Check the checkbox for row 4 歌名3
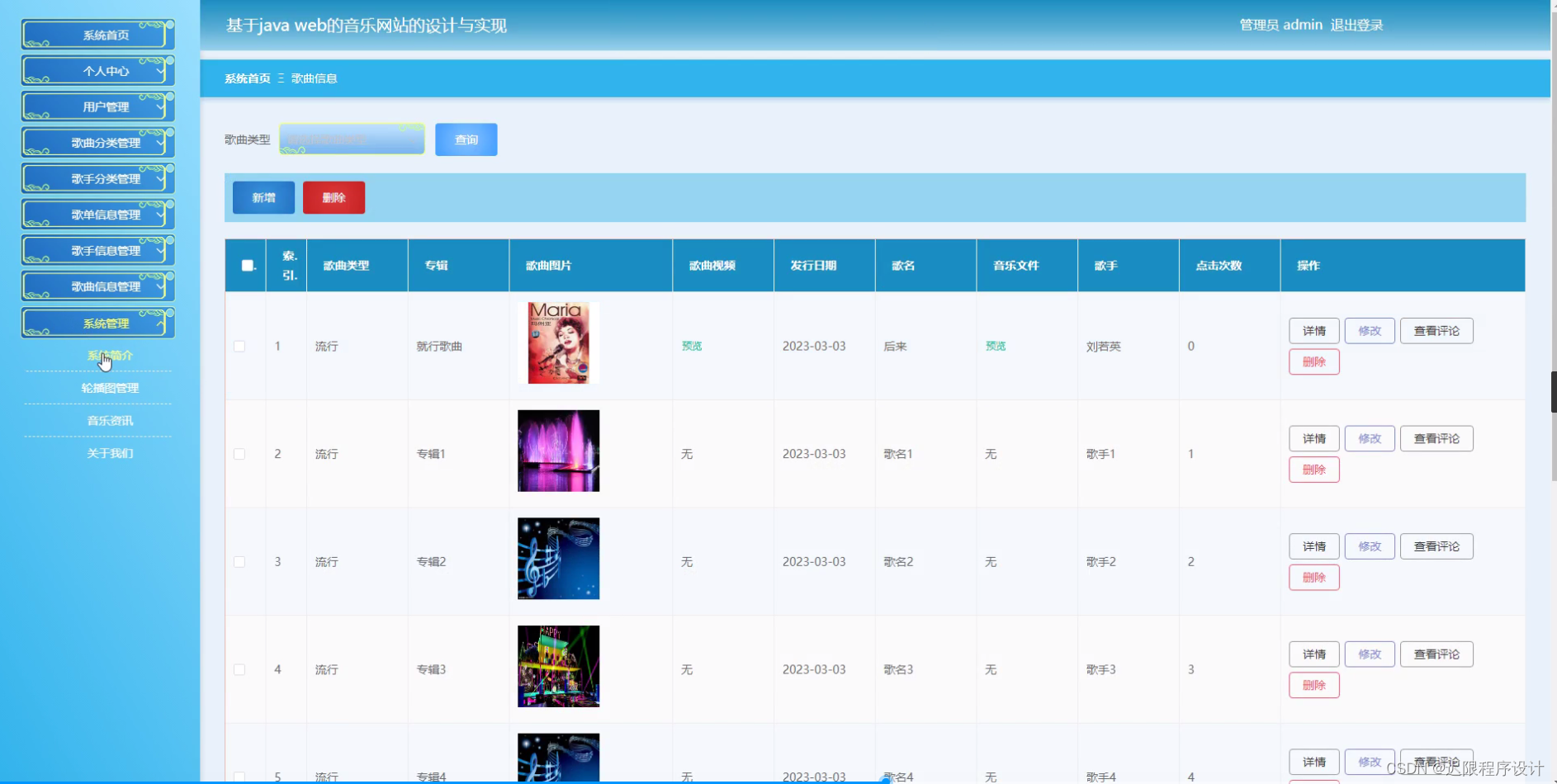Screen dimensions: 1557x784 tap(239, 669)
